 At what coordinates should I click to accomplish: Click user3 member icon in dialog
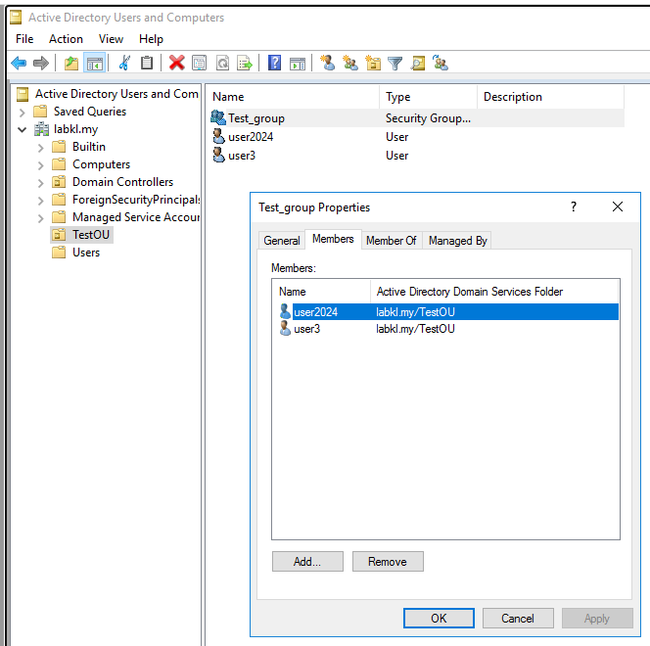285,328
